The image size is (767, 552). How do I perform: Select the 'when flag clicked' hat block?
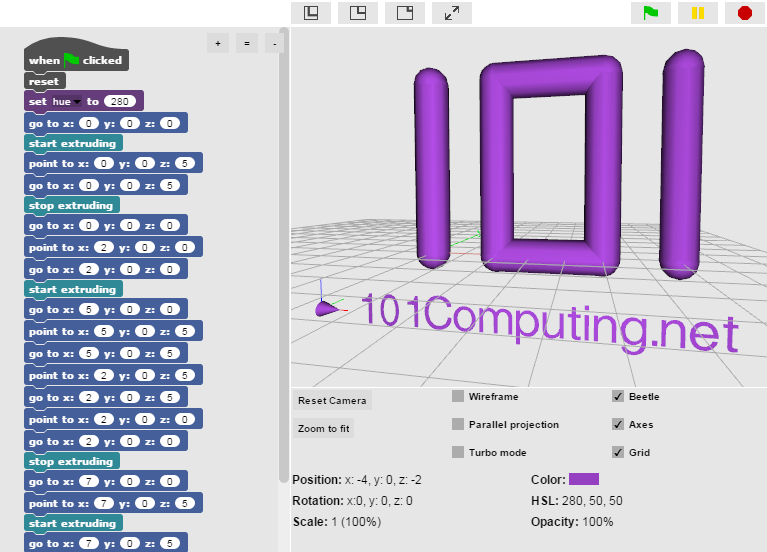pyautogui.click(x=76, y=60)
